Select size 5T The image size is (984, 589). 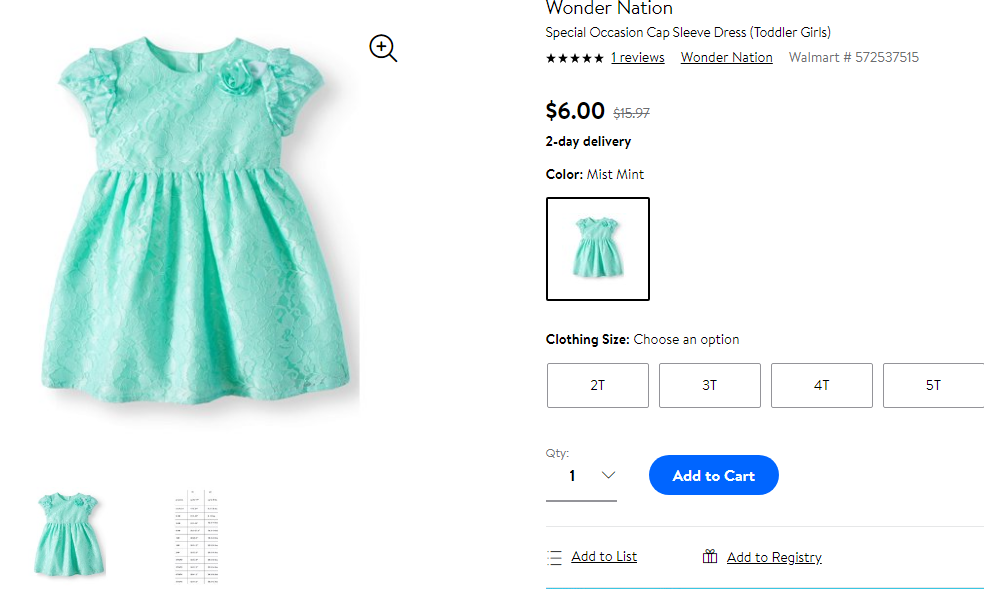[933, 385]
